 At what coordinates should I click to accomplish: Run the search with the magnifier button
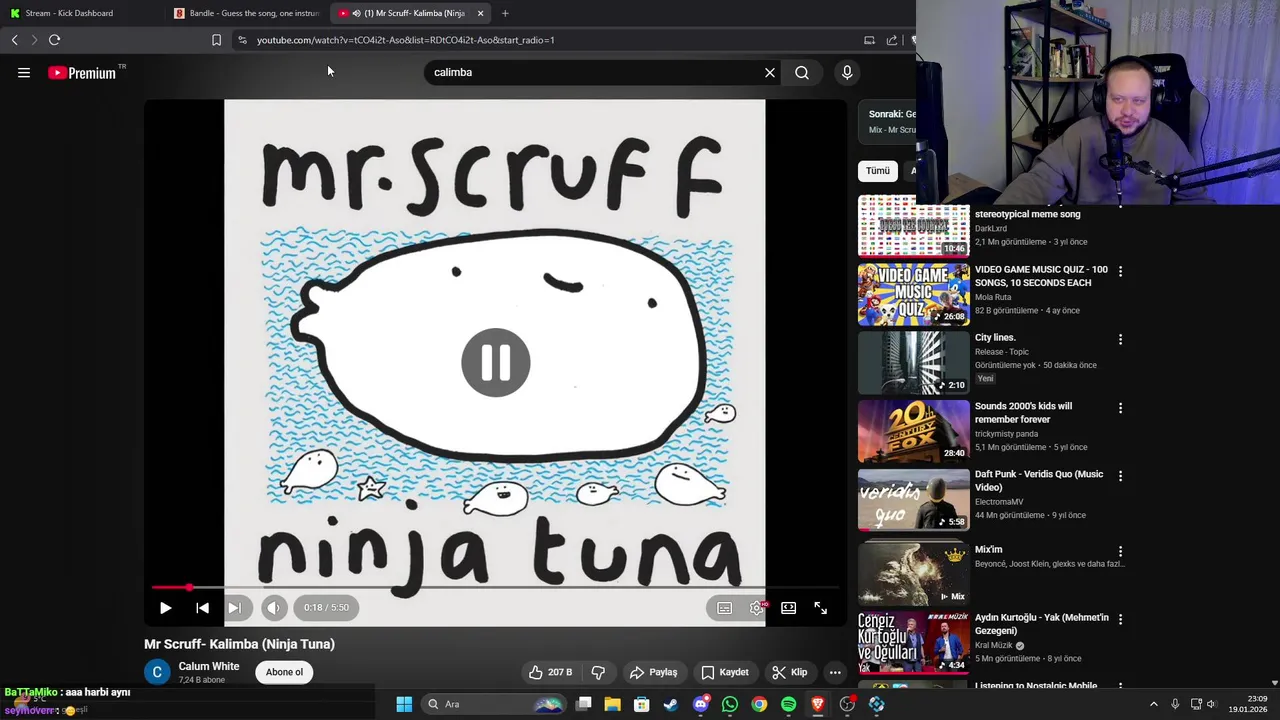pyautogui.click(x=802, y=72)
